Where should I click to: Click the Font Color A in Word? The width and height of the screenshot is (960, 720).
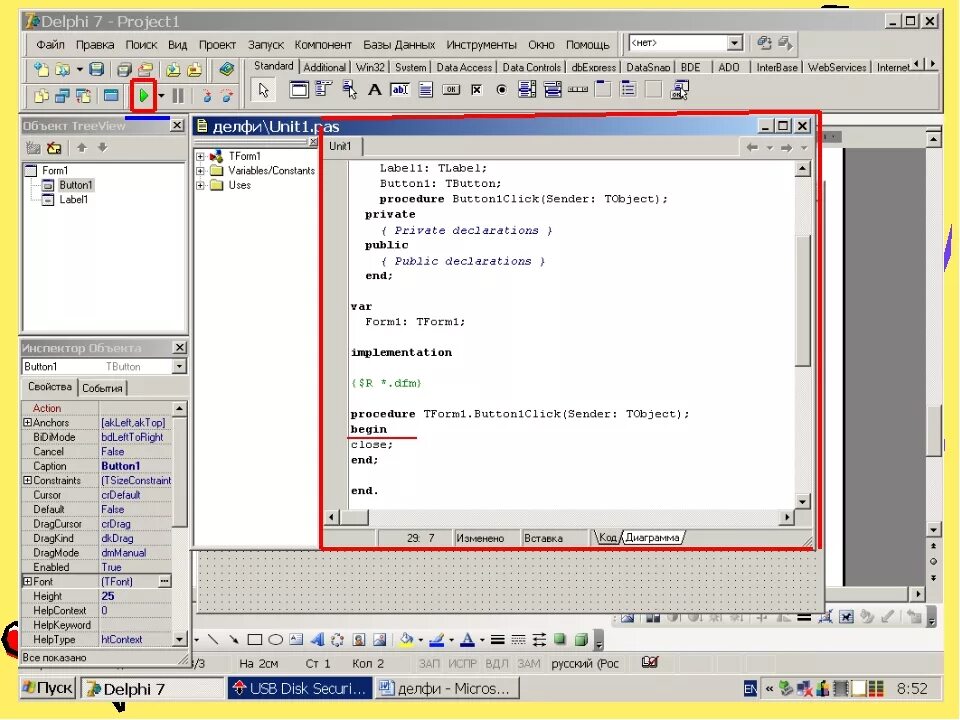click(467, 640)
